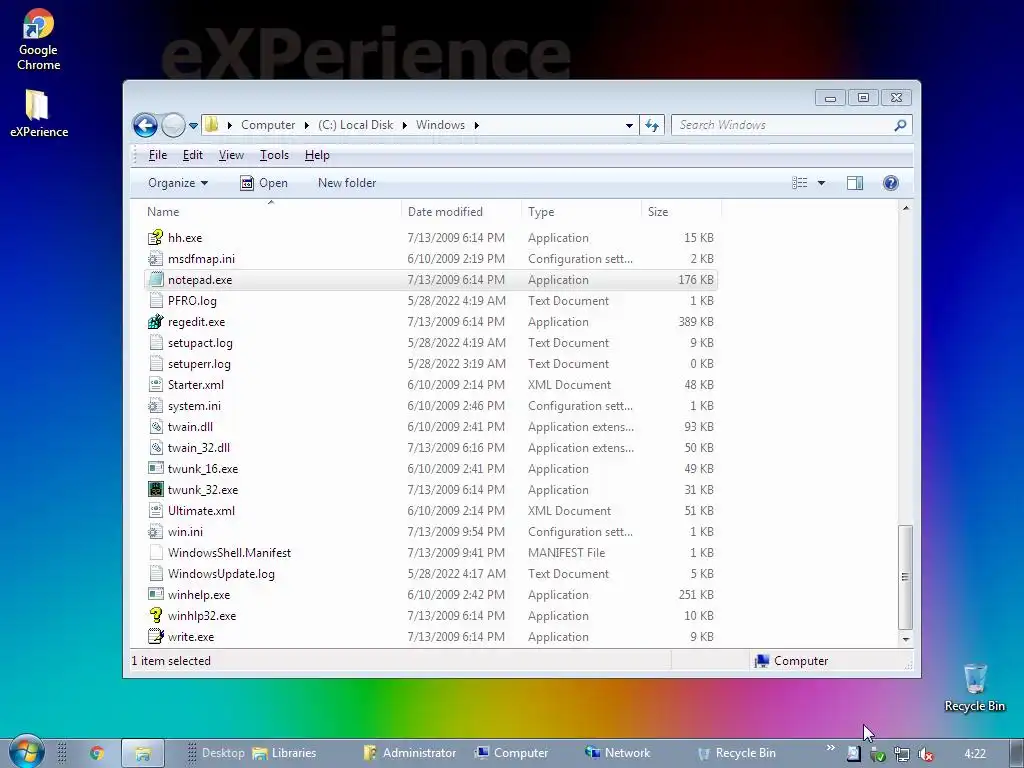
Task: Open the recent pages dropdown arrow
Action: (193, 125)
